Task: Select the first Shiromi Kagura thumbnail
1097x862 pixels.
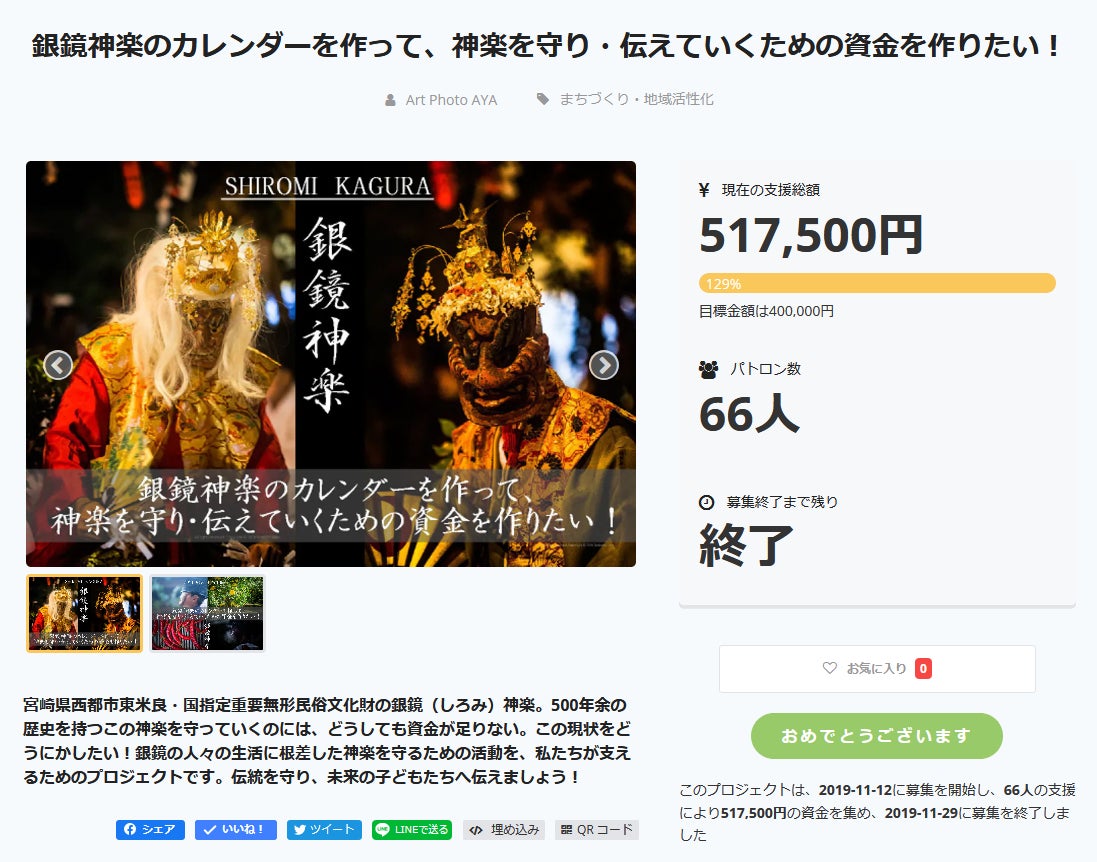Action: (x=85, y=614)
